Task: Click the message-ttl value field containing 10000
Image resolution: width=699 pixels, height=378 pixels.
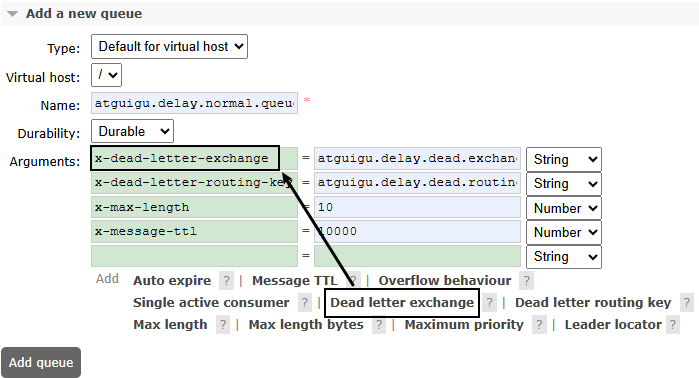Action: [x=417, y=231]
